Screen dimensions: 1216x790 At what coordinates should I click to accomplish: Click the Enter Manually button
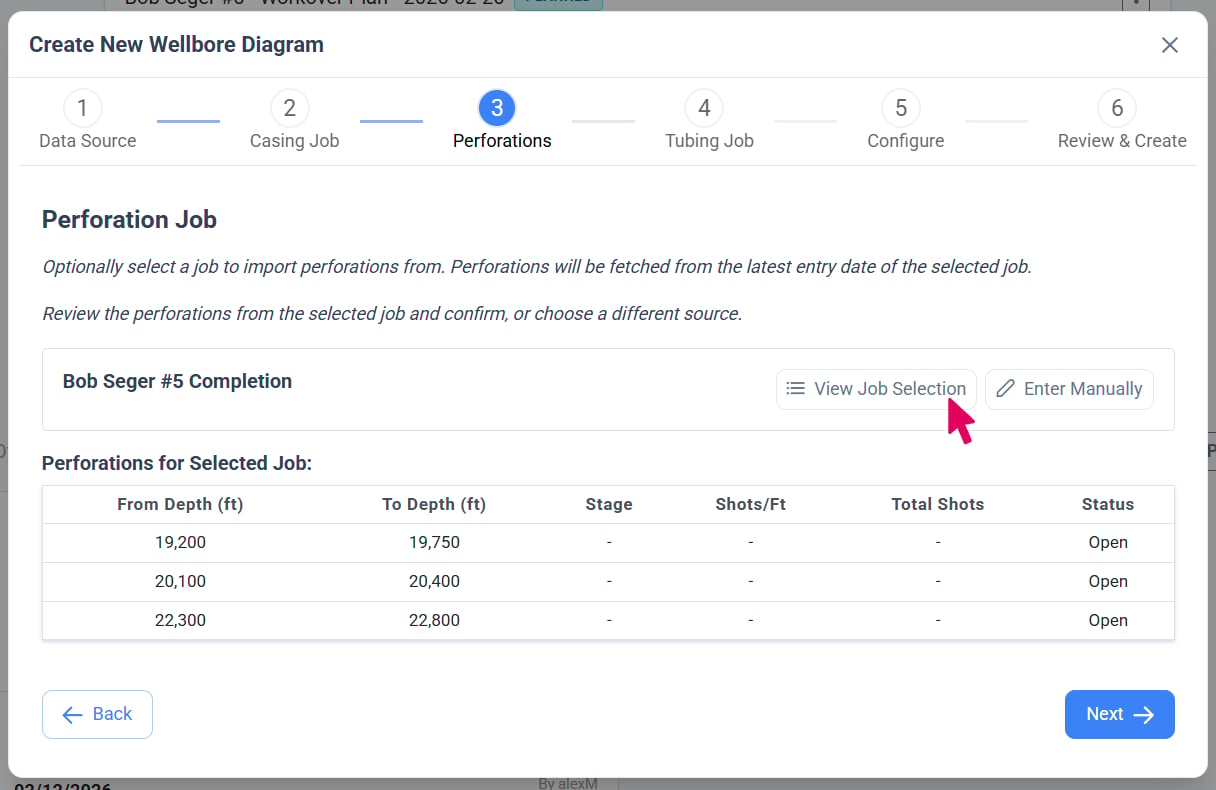(1069, 389)
